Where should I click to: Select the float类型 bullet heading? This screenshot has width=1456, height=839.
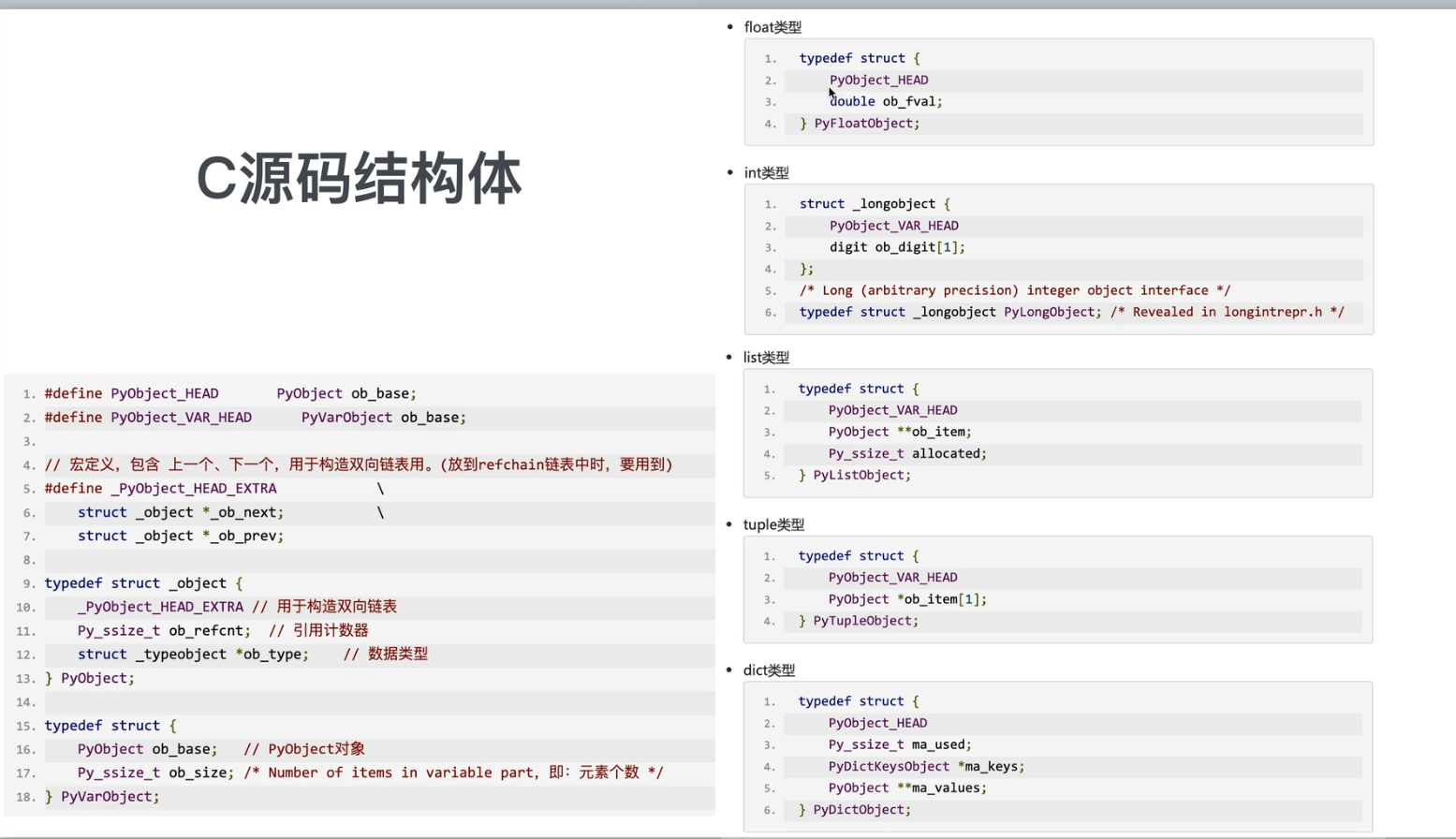[x=772, y=27]
